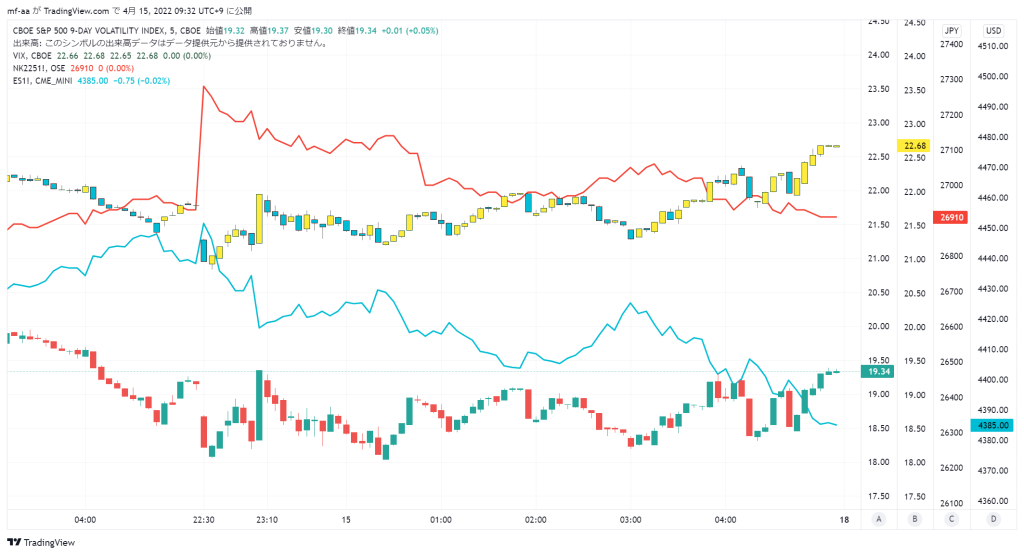
Task: Open the USD currency selector
Action: point(993,31)
